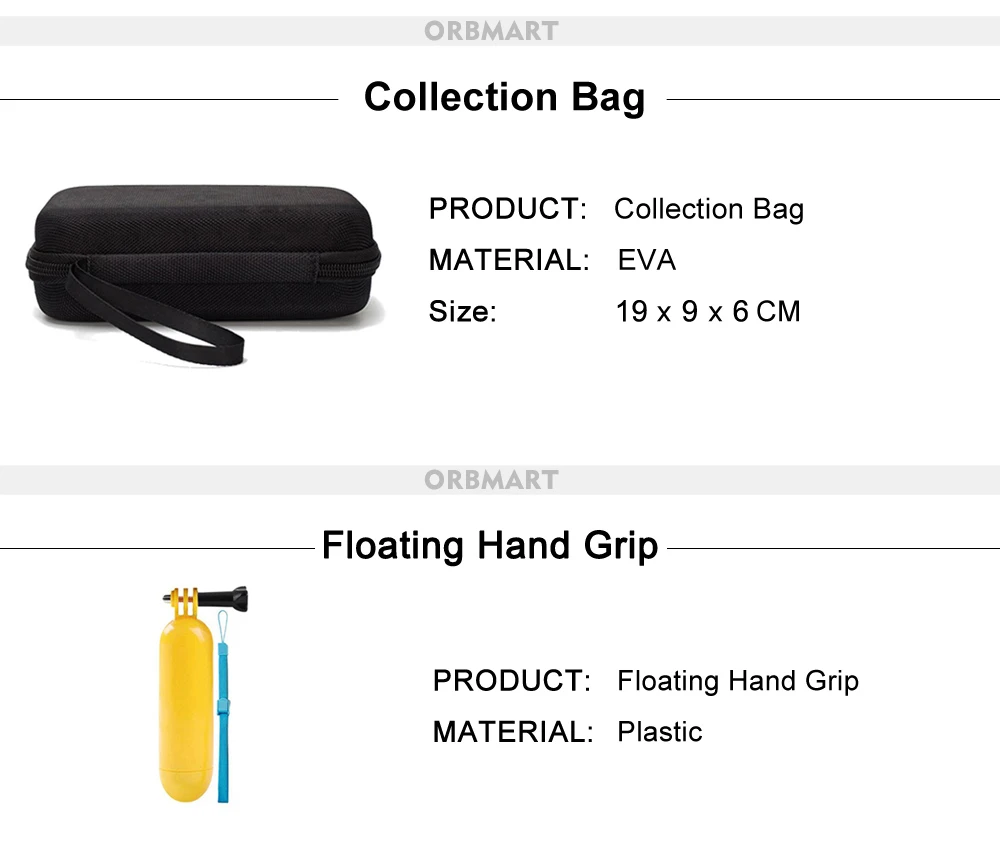Image resolution: width=1000 pixels, height=852 pixels.
Task: Click the second ORBMART banner text
Action: tap(490, 480)
